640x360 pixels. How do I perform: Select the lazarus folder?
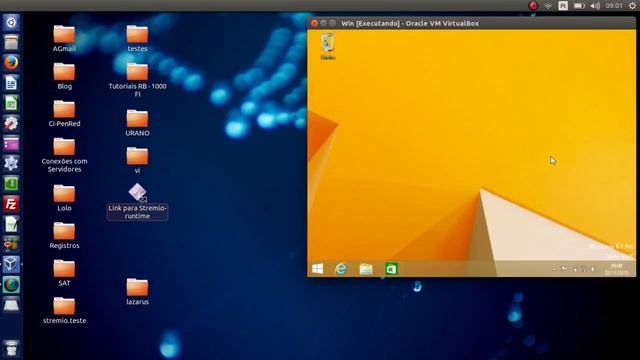[x=137, y=291]
